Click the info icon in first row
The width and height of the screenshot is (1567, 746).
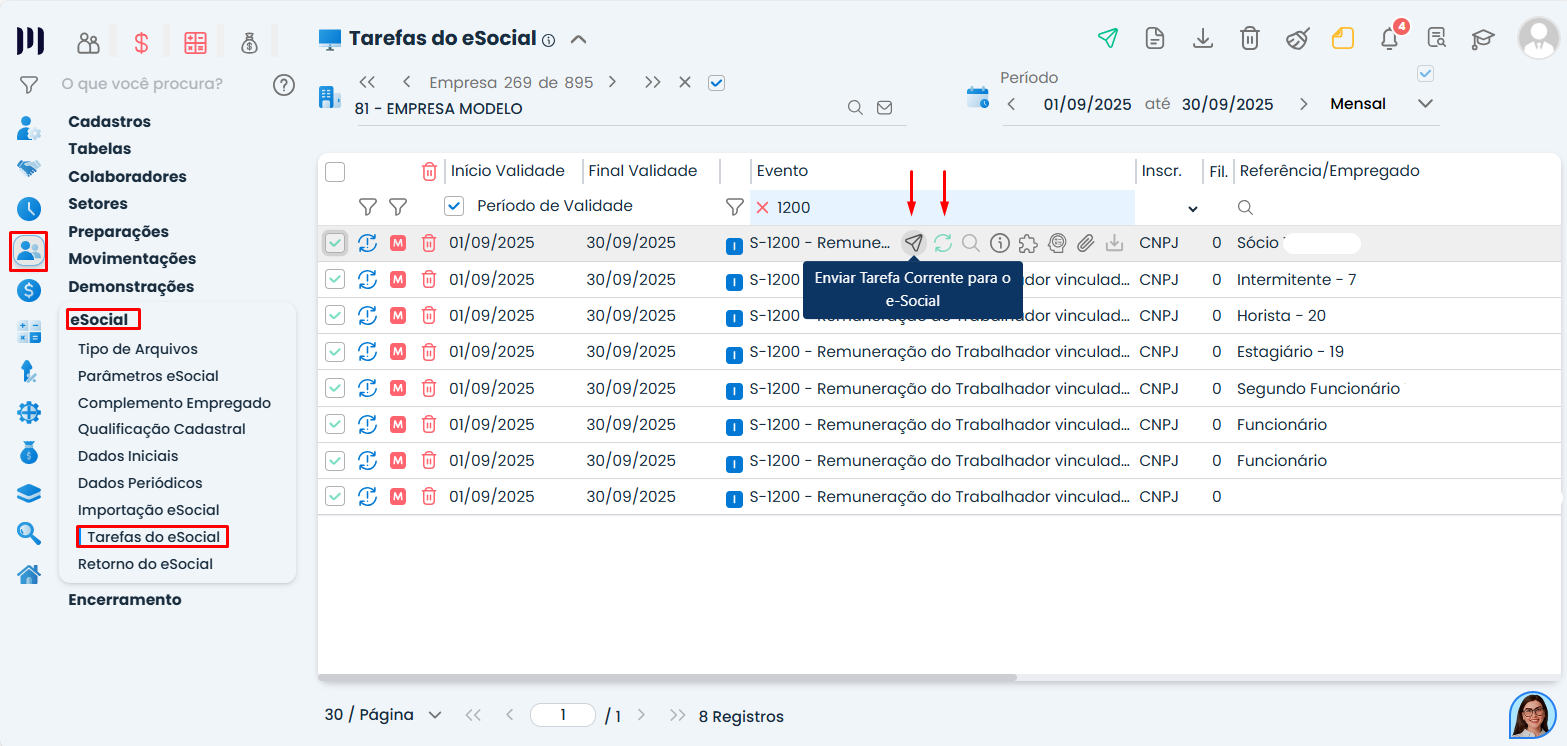coord(1000,243)
